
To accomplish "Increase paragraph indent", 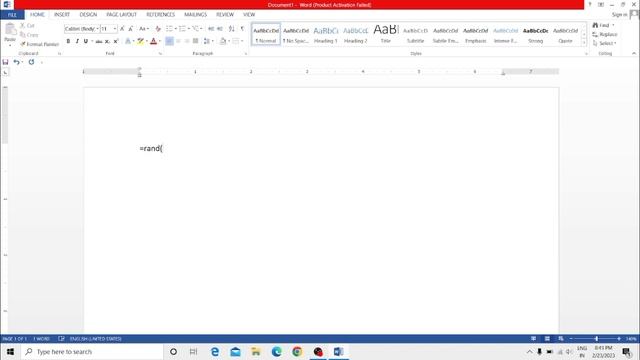I will (x=220, y=29).
